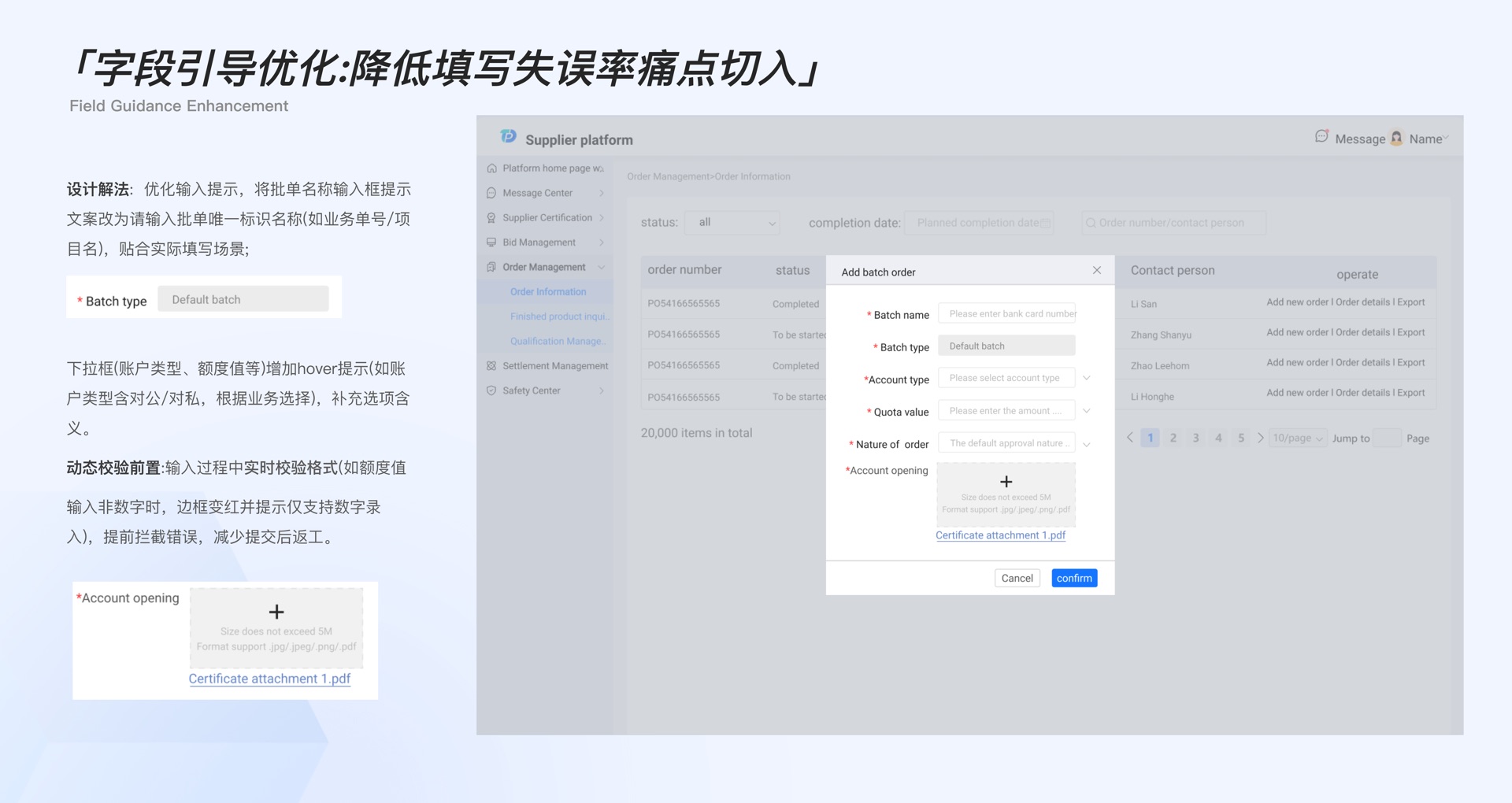Go to page 3 in pagination
This screenshot has width=1512, height=803.
coord(1195,438)
